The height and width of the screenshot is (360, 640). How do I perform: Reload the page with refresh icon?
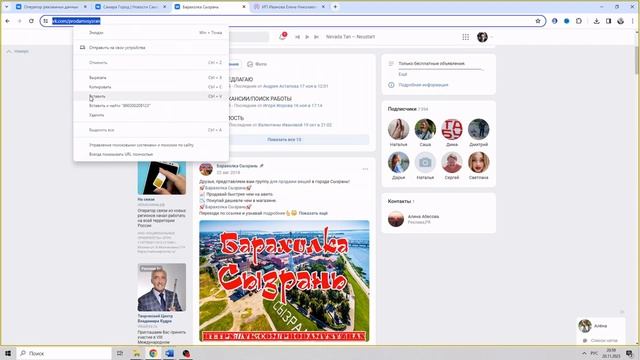(x=31, y=21)
